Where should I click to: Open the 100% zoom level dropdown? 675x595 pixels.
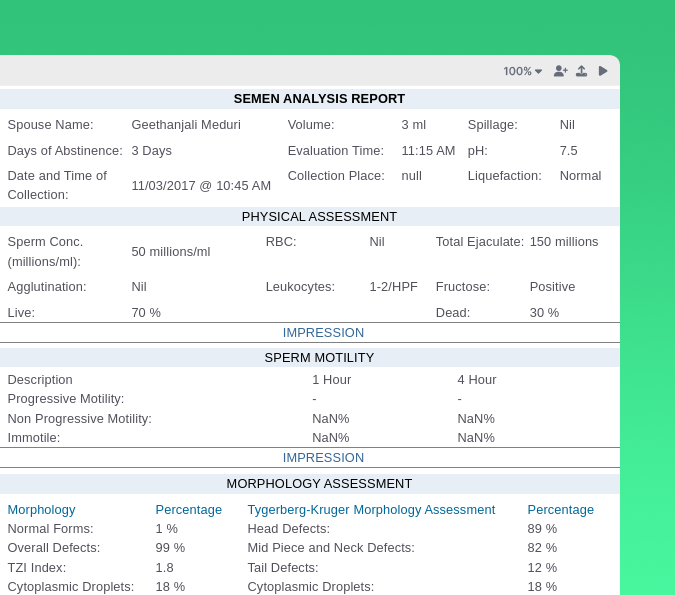(522, 71)
